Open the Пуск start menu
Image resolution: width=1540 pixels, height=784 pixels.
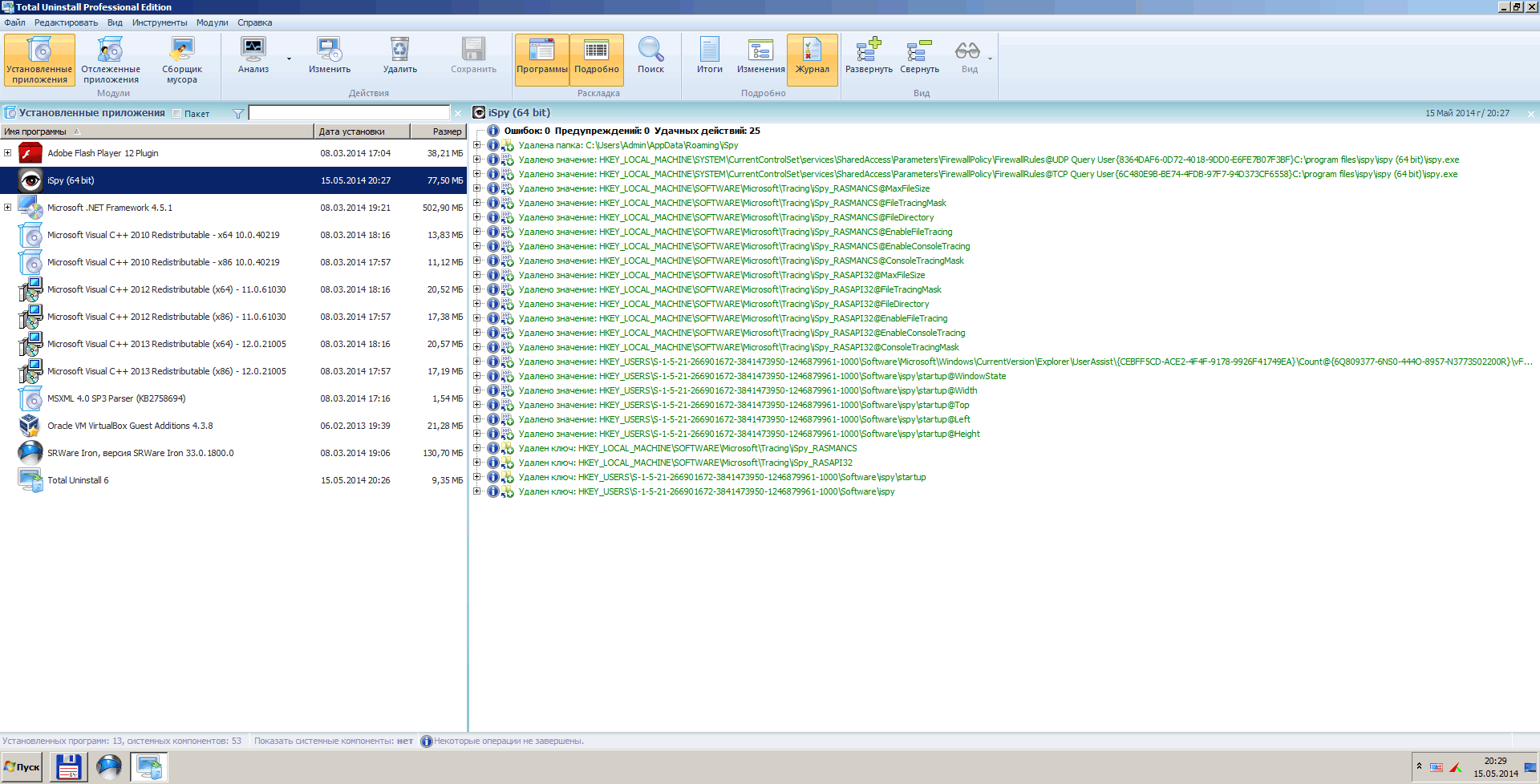tap(22, 767)
